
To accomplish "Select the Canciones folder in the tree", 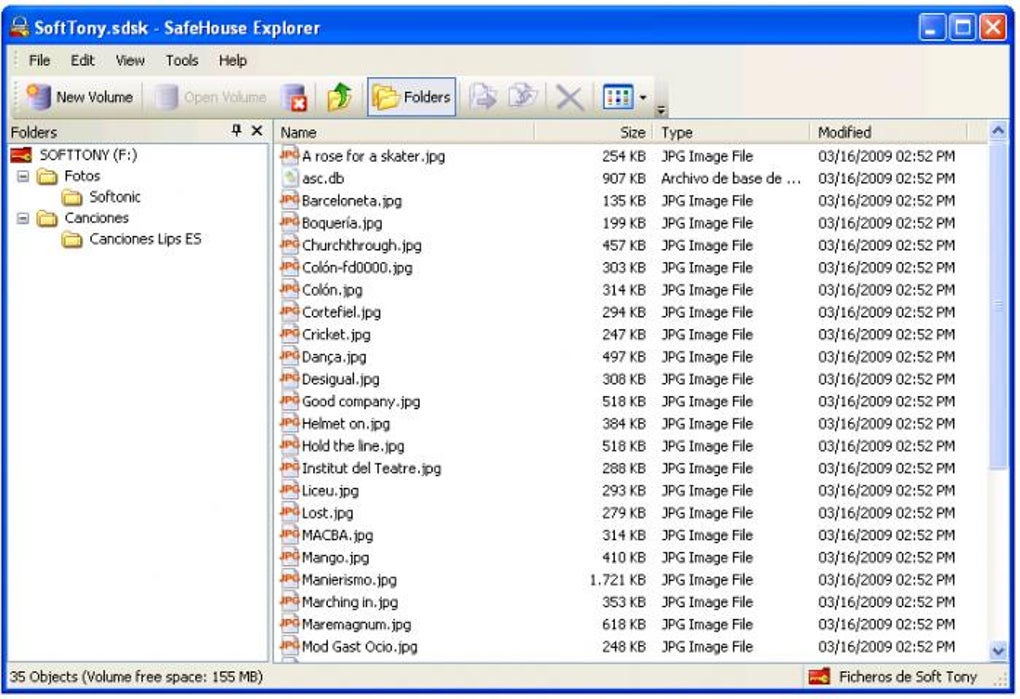I will pos(96,218).
